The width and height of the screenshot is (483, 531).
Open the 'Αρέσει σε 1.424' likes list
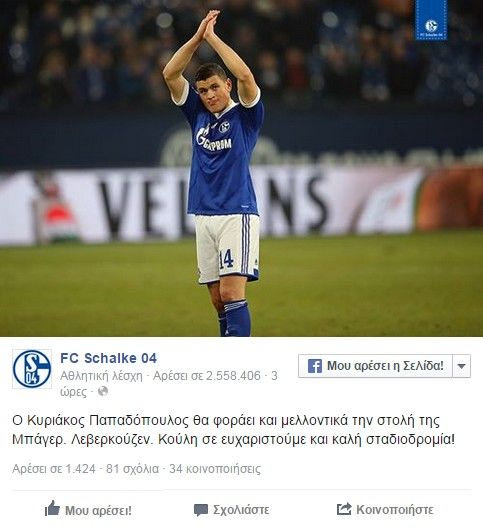pyautogui.click(x=54, y=469)
